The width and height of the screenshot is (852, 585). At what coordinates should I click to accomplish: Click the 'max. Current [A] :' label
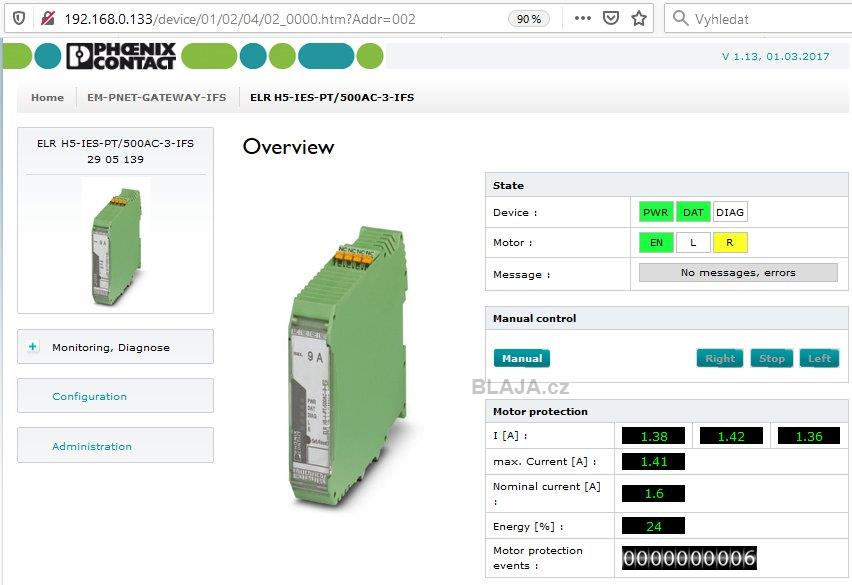[544, 462]
